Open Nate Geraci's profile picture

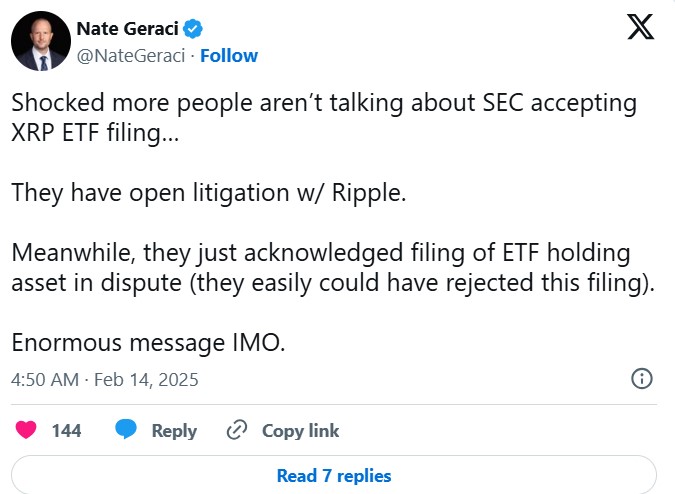[x=39, y=40]
